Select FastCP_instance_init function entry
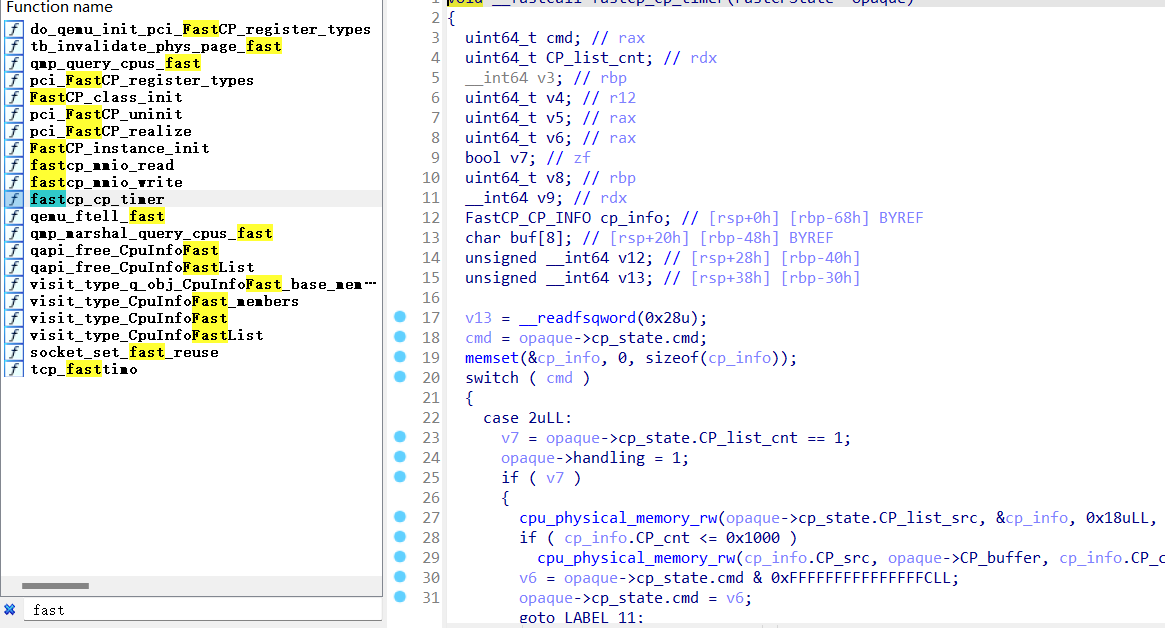1165x628 pixels. (x=119, y=148)
